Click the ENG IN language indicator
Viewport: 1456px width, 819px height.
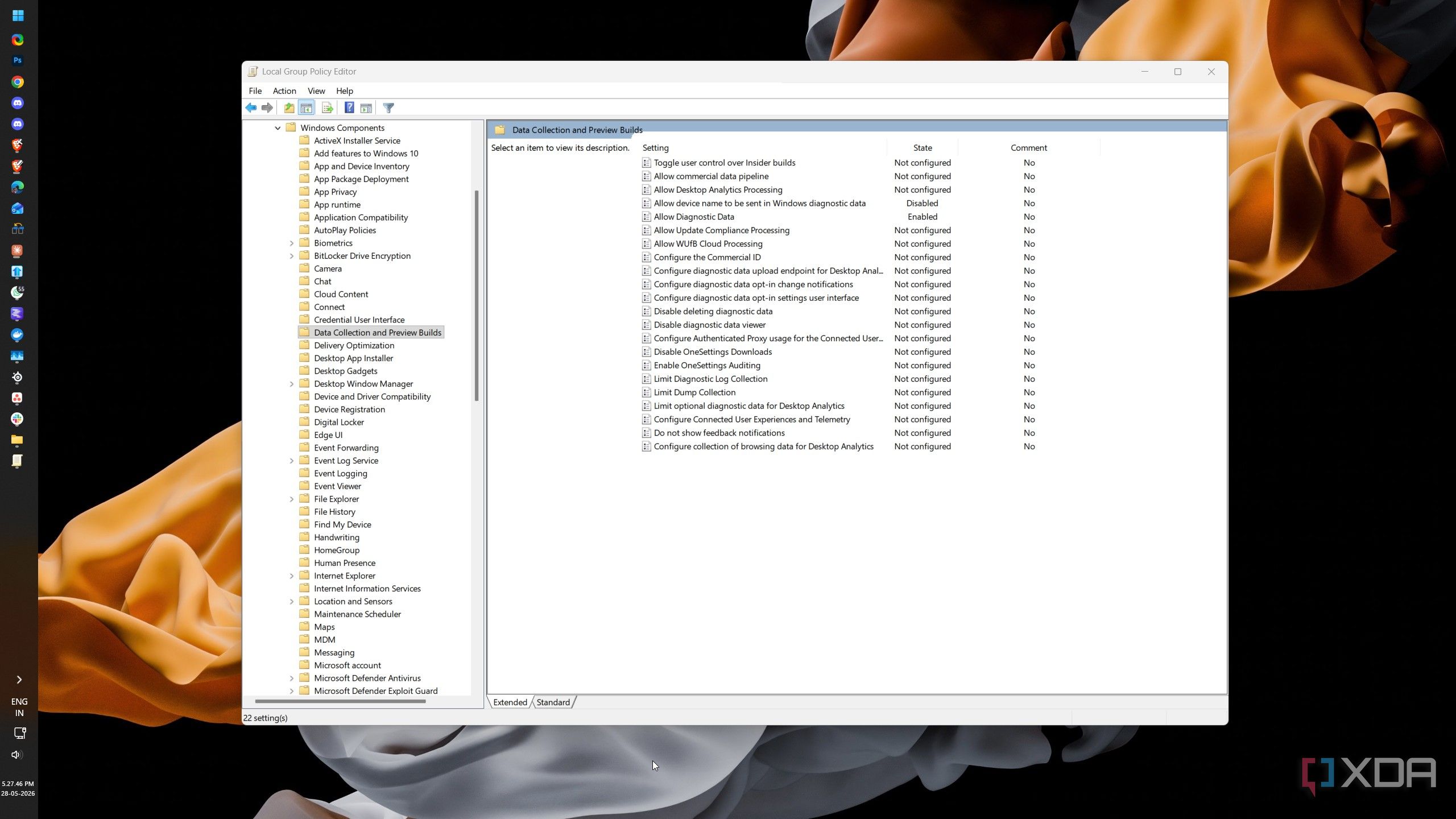19,707
